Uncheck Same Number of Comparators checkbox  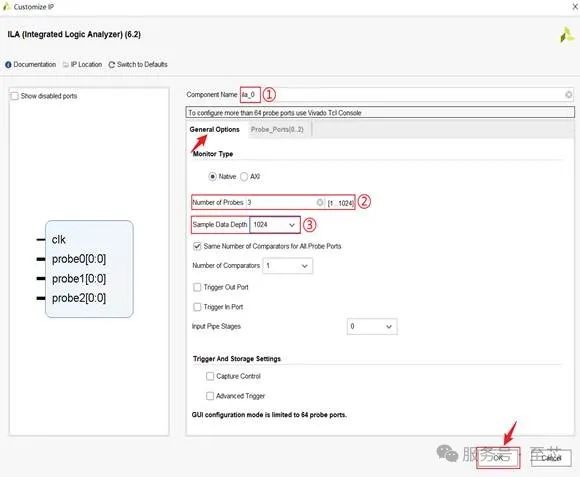[197, 246]
